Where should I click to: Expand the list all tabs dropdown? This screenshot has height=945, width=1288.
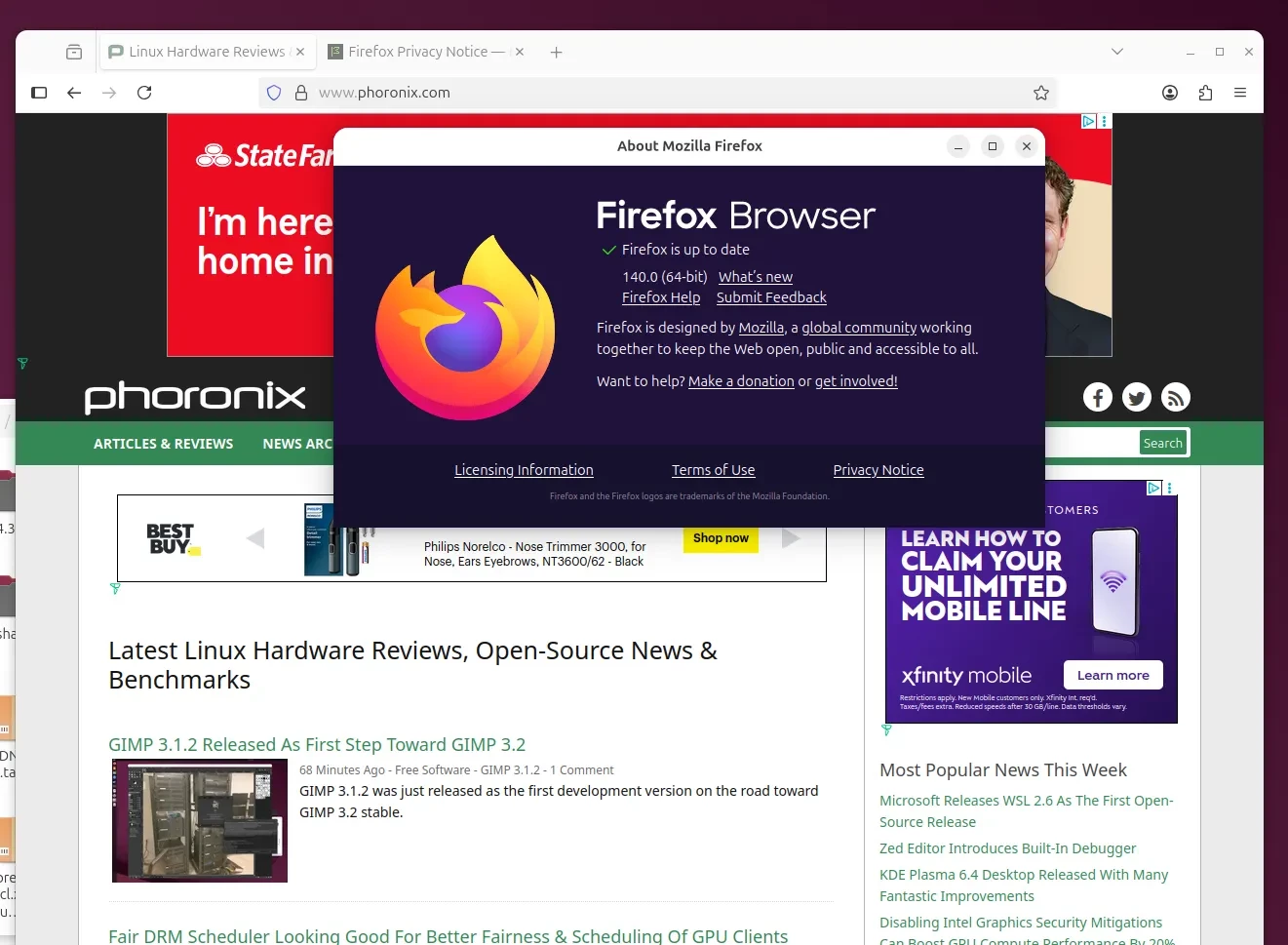pos(1117,52)
